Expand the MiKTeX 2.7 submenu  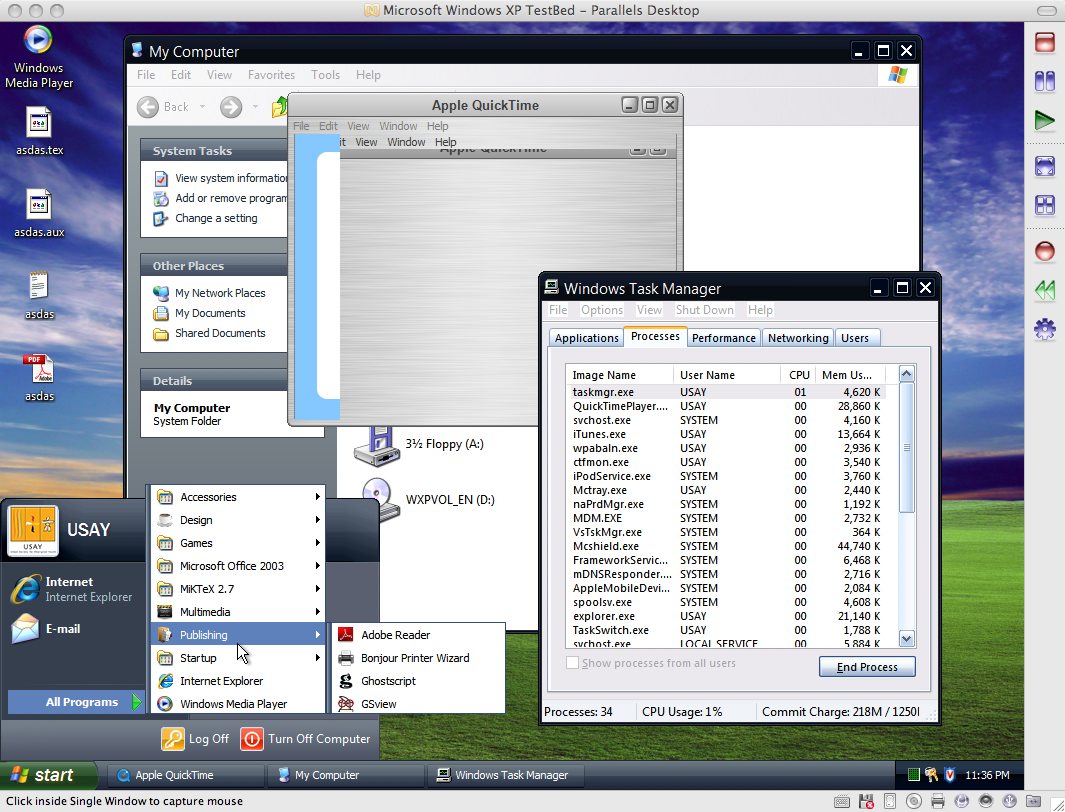[x=238, y=589]
